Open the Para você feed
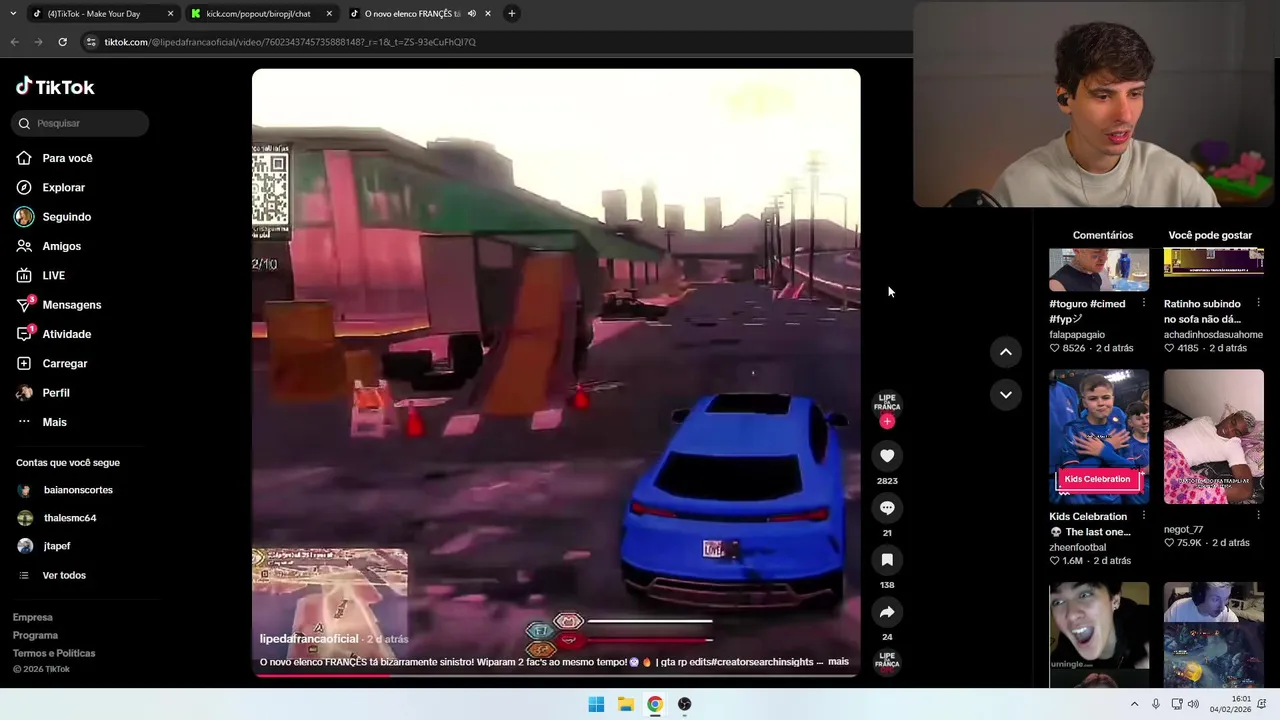Image resolution: width=1280 pixels, height=720 pixels. pos(67,158)
